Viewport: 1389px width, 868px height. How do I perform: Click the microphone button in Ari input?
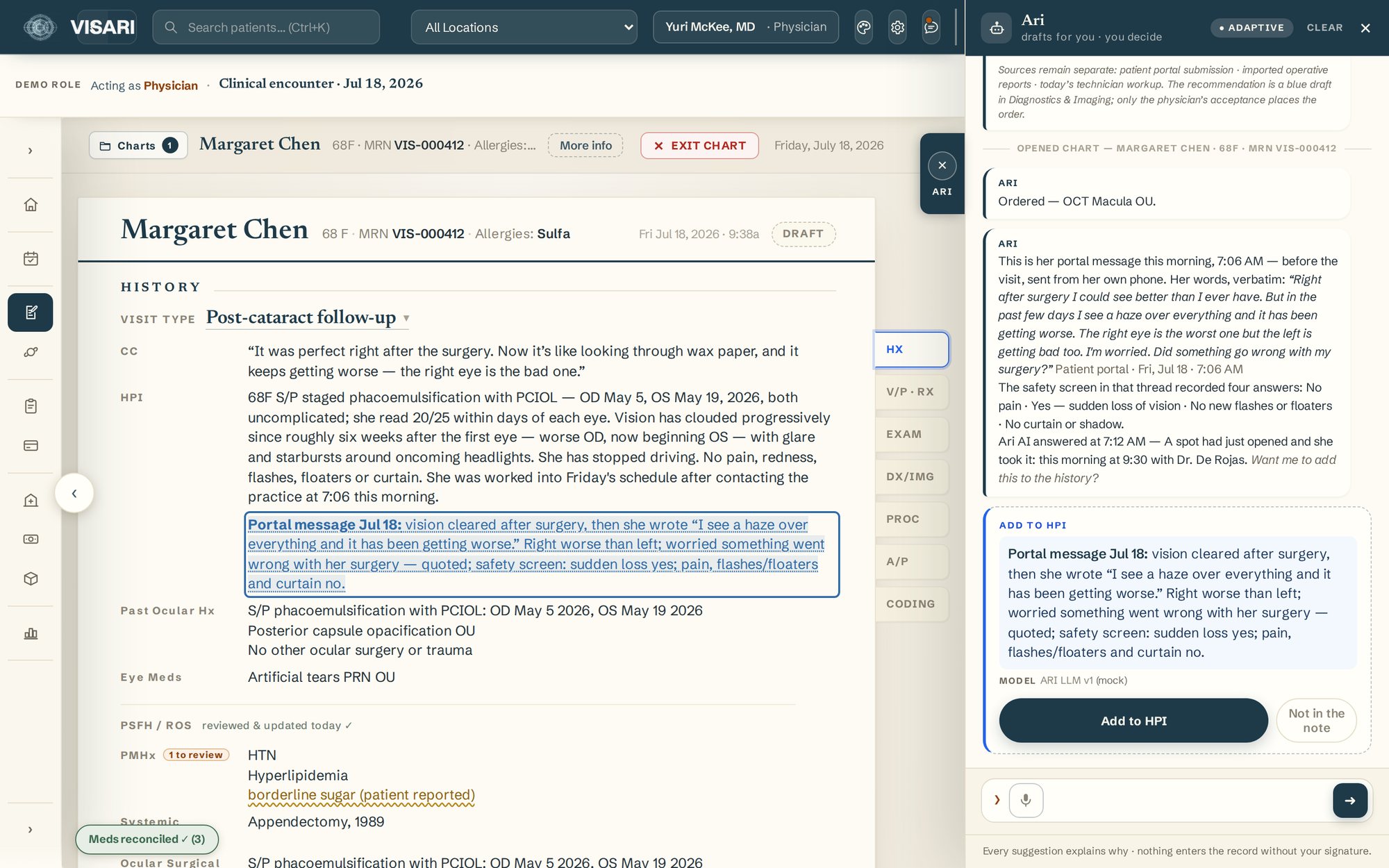click(x=1026, y=801)
